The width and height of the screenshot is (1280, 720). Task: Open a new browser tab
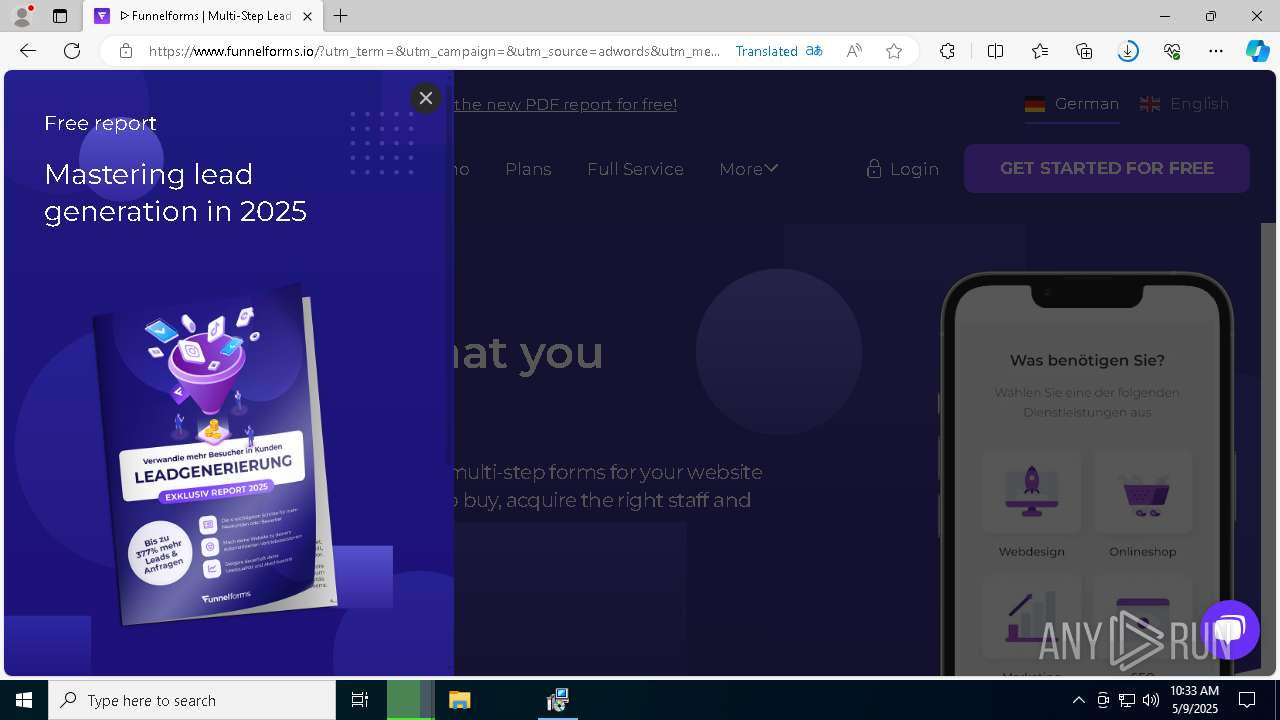[x=341, y=16]
